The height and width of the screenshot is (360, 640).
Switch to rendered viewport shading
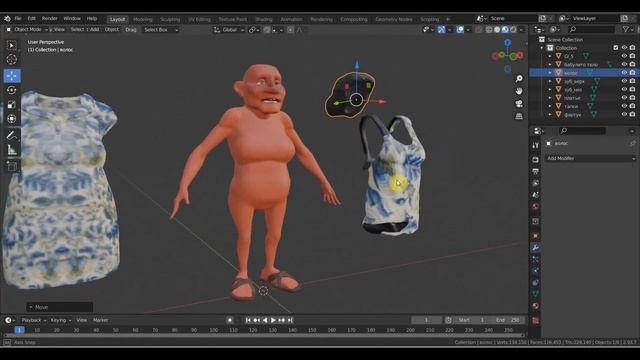[513, 29]
